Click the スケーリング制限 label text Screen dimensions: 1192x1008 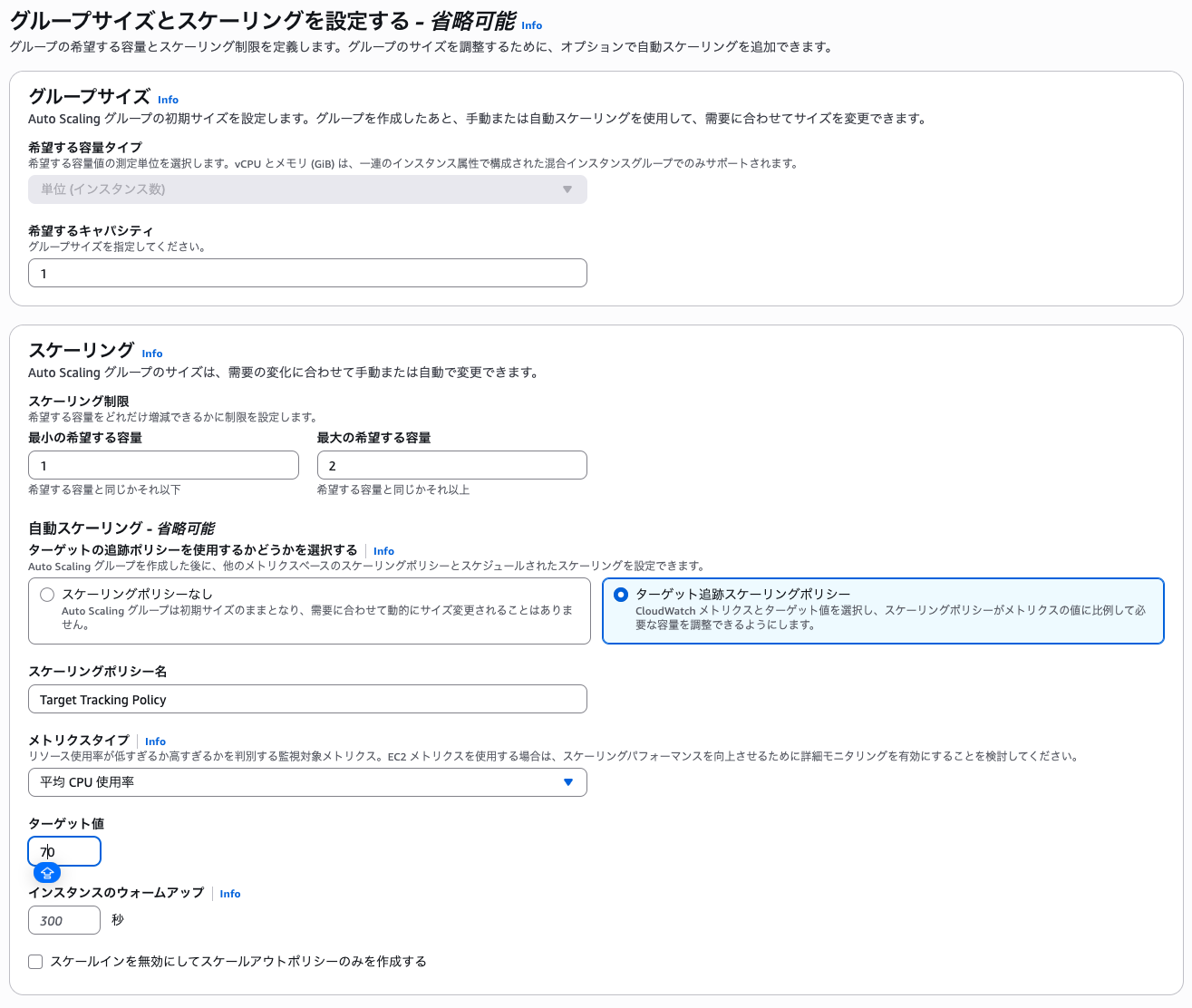pos(79,401)
